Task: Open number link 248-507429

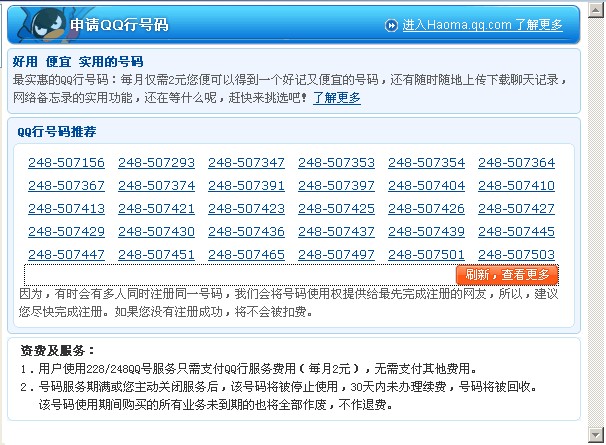Action: [66, 232]
